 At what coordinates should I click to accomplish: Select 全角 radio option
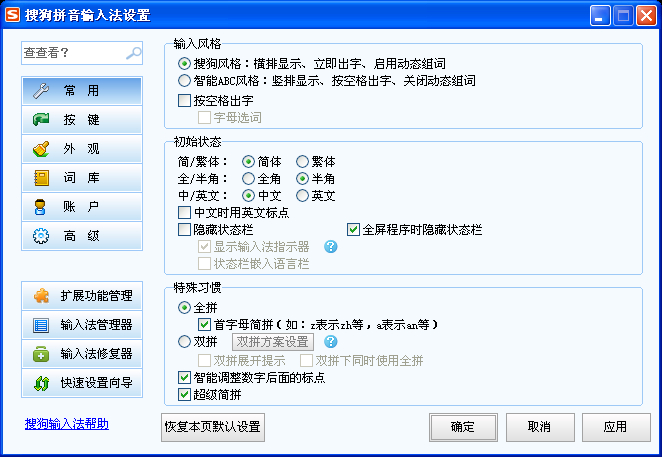click(248, 179)
